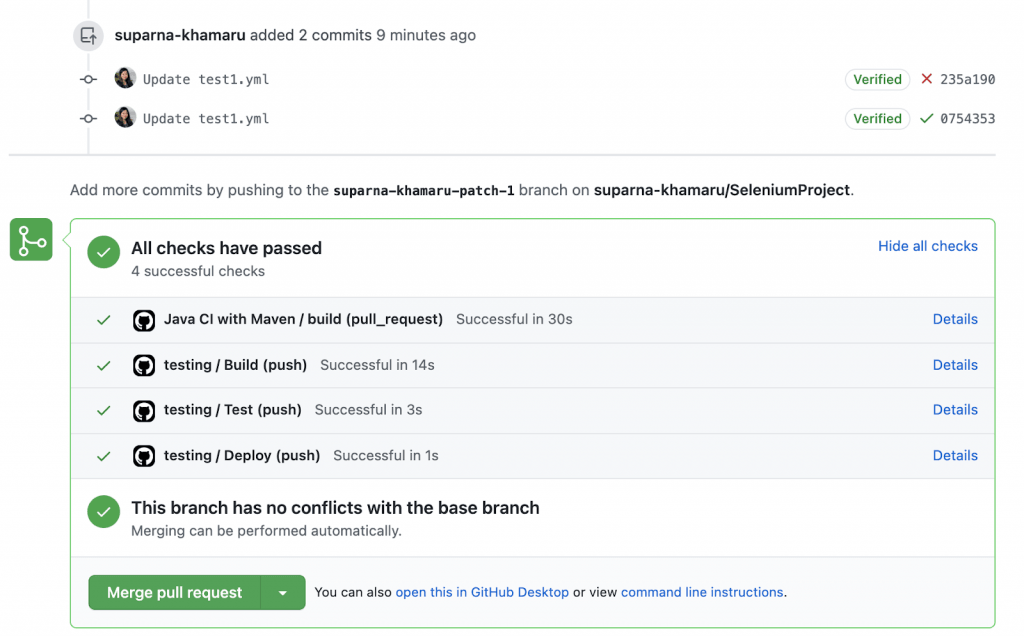View command line instructions link
The width and height of the screenshot is (1024, 636).
[701, 592]
